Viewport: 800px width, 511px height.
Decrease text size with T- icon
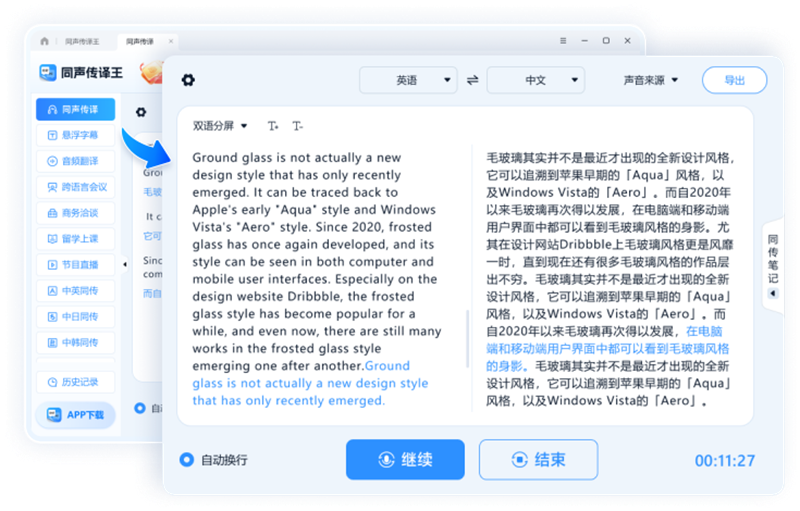[297, 126]
